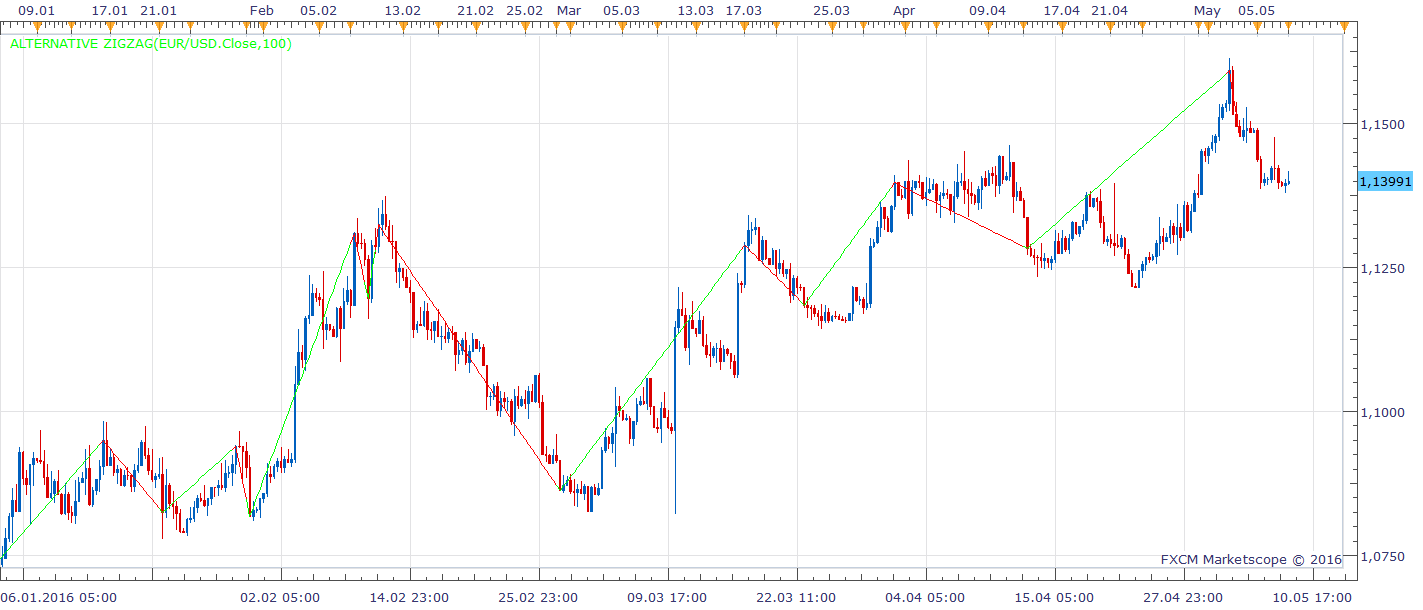Click the 1,1500 price axis label
Viewport: 1423px width, 610px height.
(x=1385, y=124)
